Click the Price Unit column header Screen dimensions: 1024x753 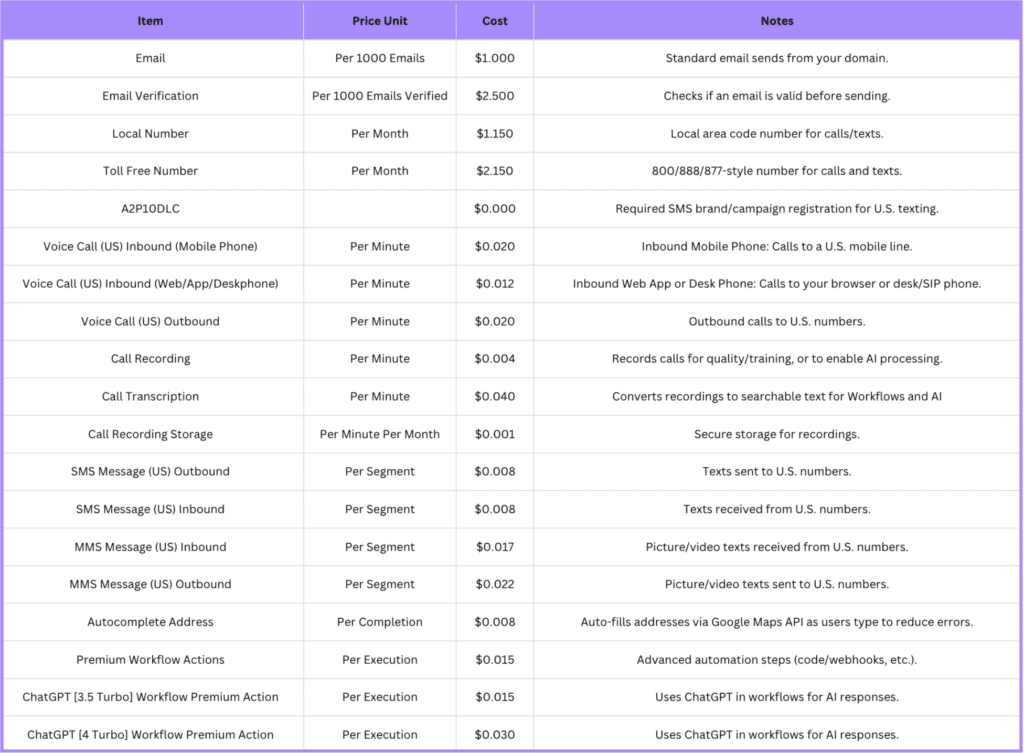tap(379, 21)
